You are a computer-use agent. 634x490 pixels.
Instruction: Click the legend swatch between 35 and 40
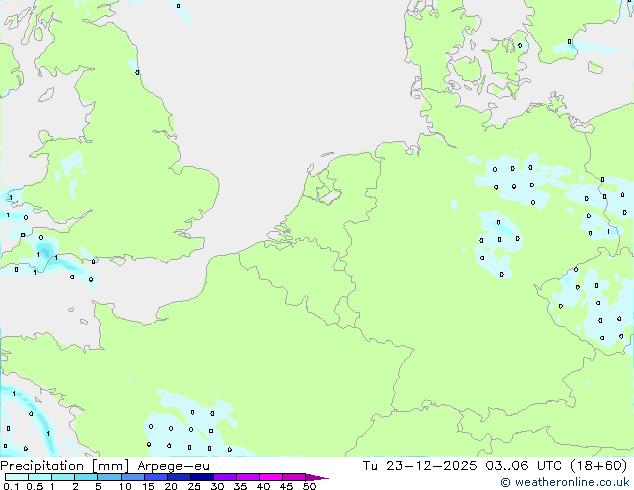click(247, 477)
